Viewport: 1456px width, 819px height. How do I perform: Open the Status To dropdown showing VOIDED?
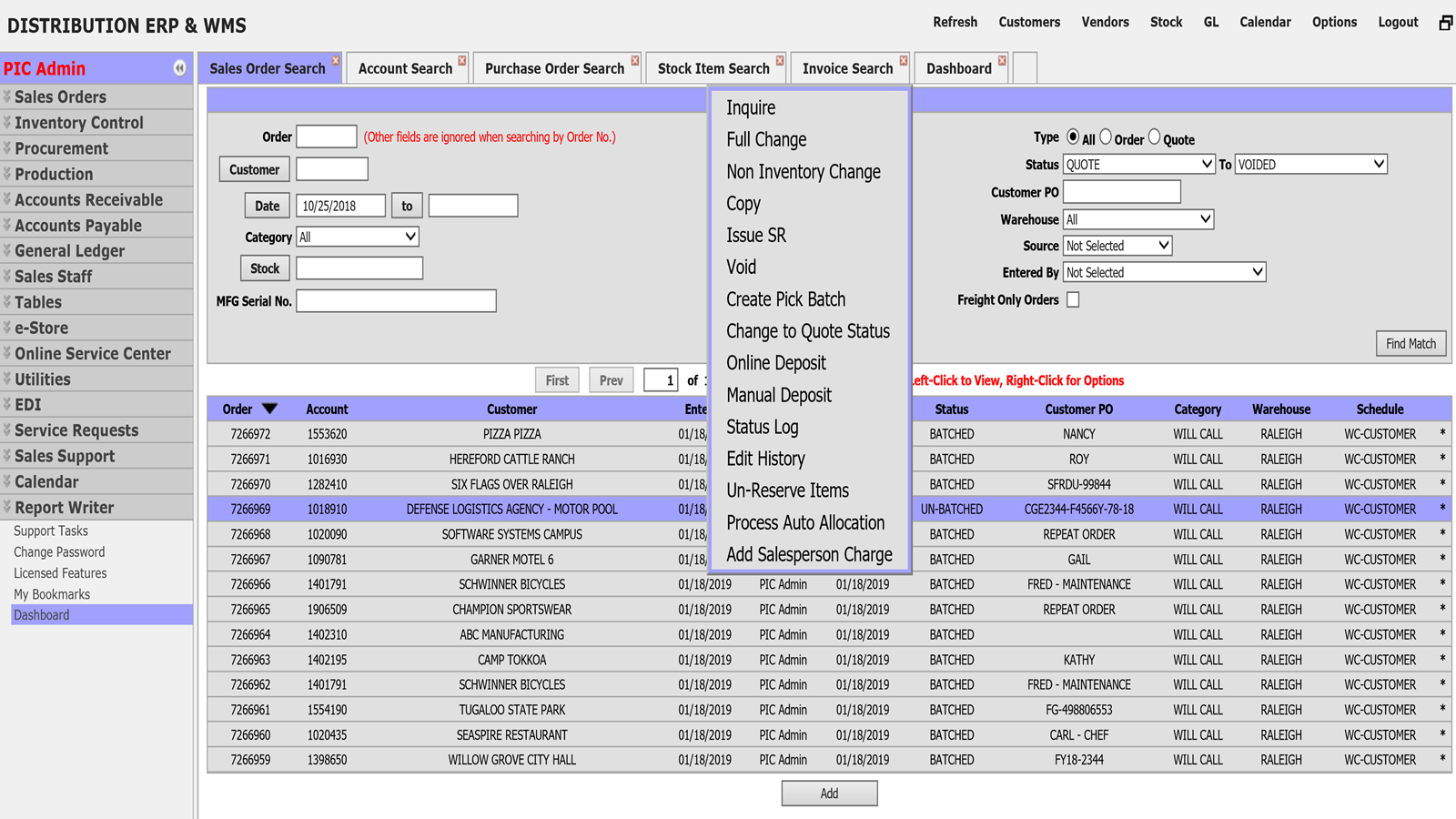click(1311, 165)
